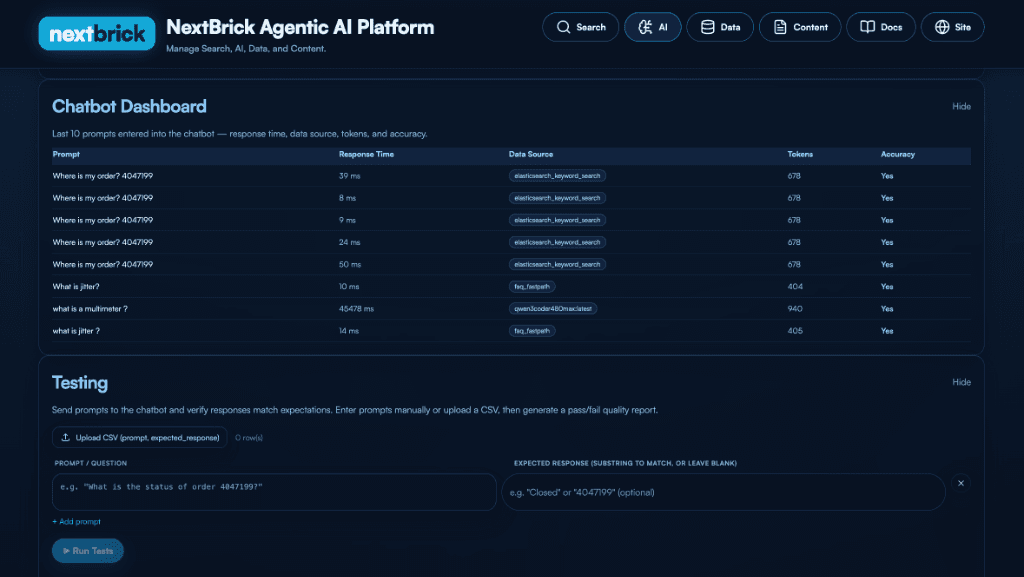Click the 404 tokens cell
Image resolution: width=1024 pixels, height=577 pixels.
[795, 287]
